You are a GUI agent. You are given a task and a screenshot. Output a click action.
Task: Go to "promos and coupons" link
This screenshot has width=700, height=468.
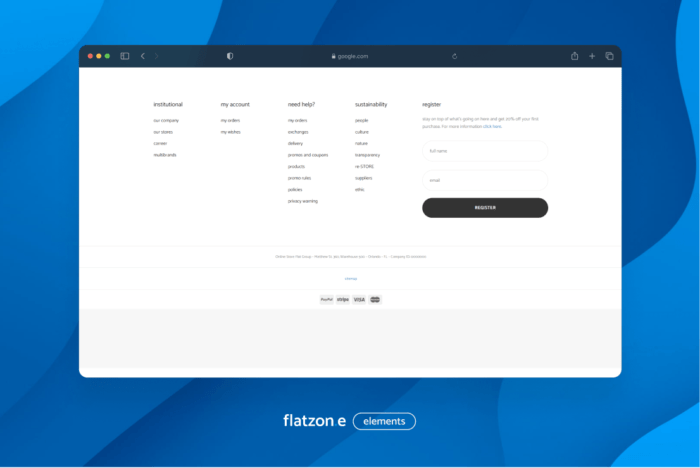(308, 155)
